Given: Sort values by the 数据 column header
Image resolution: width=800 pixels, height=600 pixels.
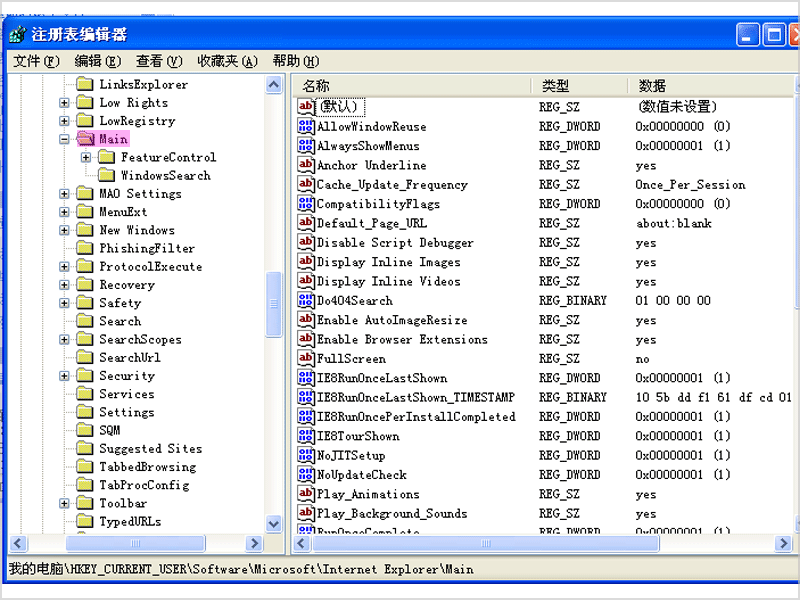Looking at the screenshot, I should point(711,86).
